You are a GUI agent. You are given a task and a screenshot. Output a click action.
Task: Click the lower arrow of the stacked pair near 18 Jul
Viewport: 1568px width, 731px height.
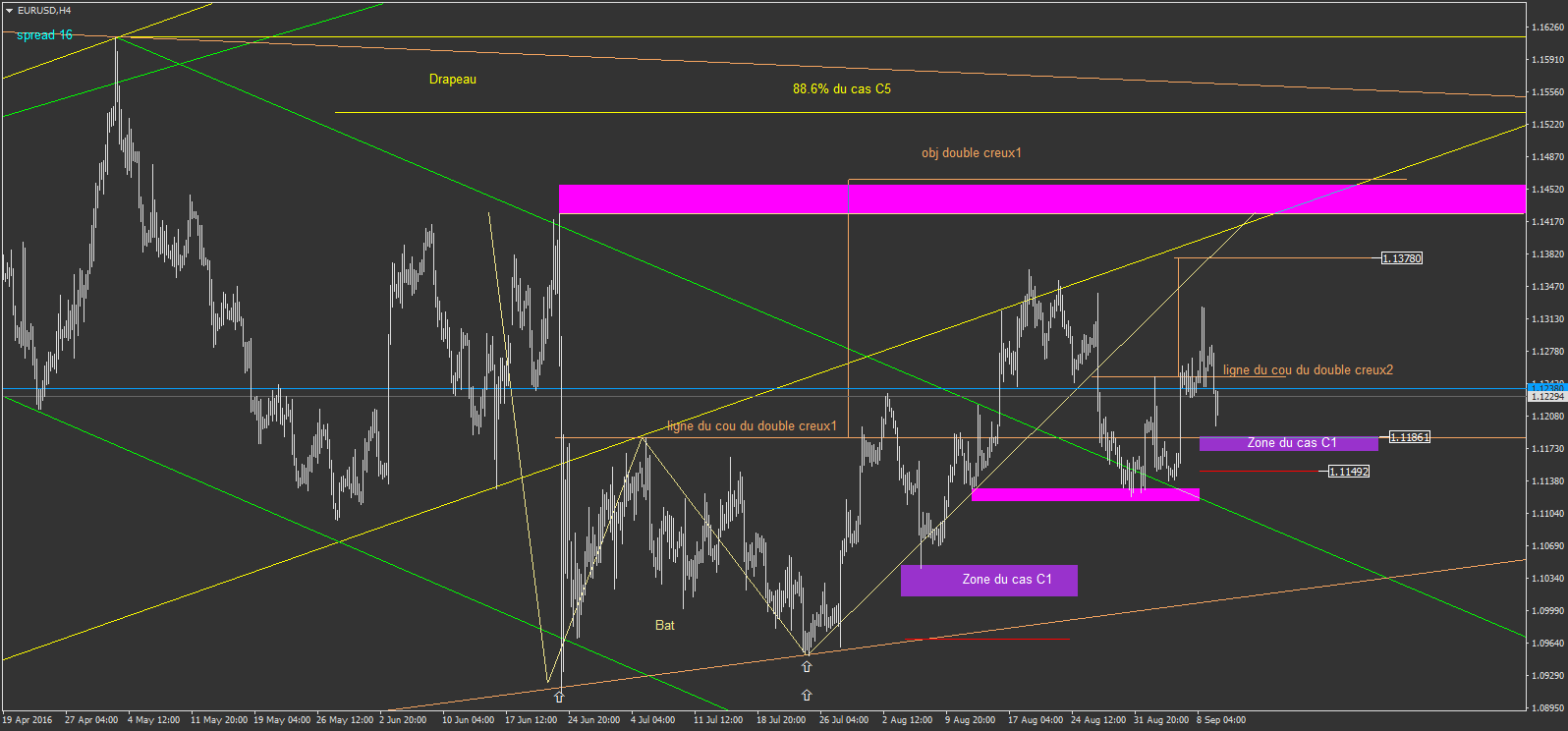[x=807, y=695]
